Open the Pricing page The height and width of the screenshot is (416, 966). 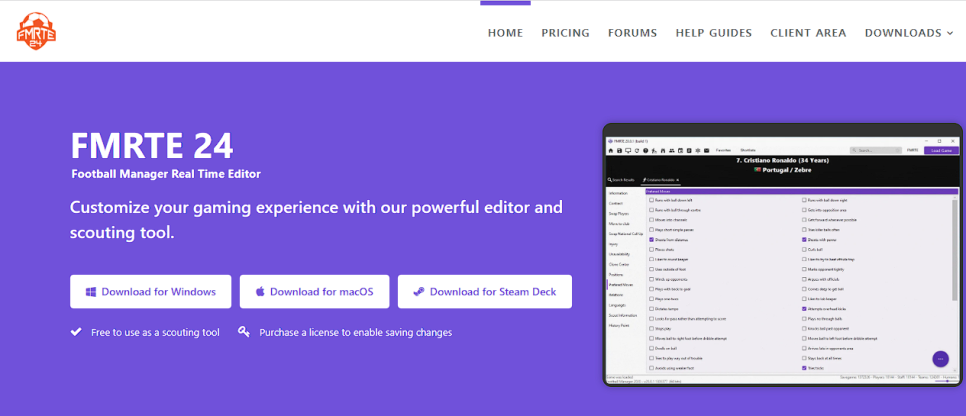pos(565,33)
